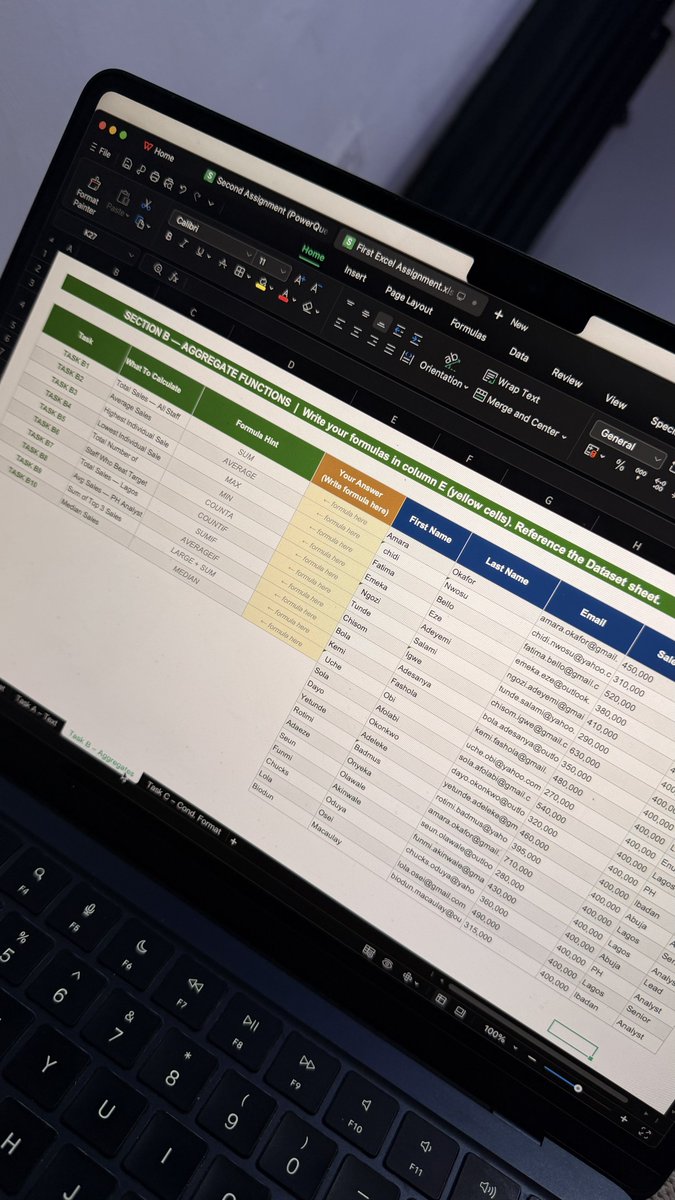The image size is (675, 1200).
Task: Switch to the Formulas ribbon tab
Action: point(467,329)
